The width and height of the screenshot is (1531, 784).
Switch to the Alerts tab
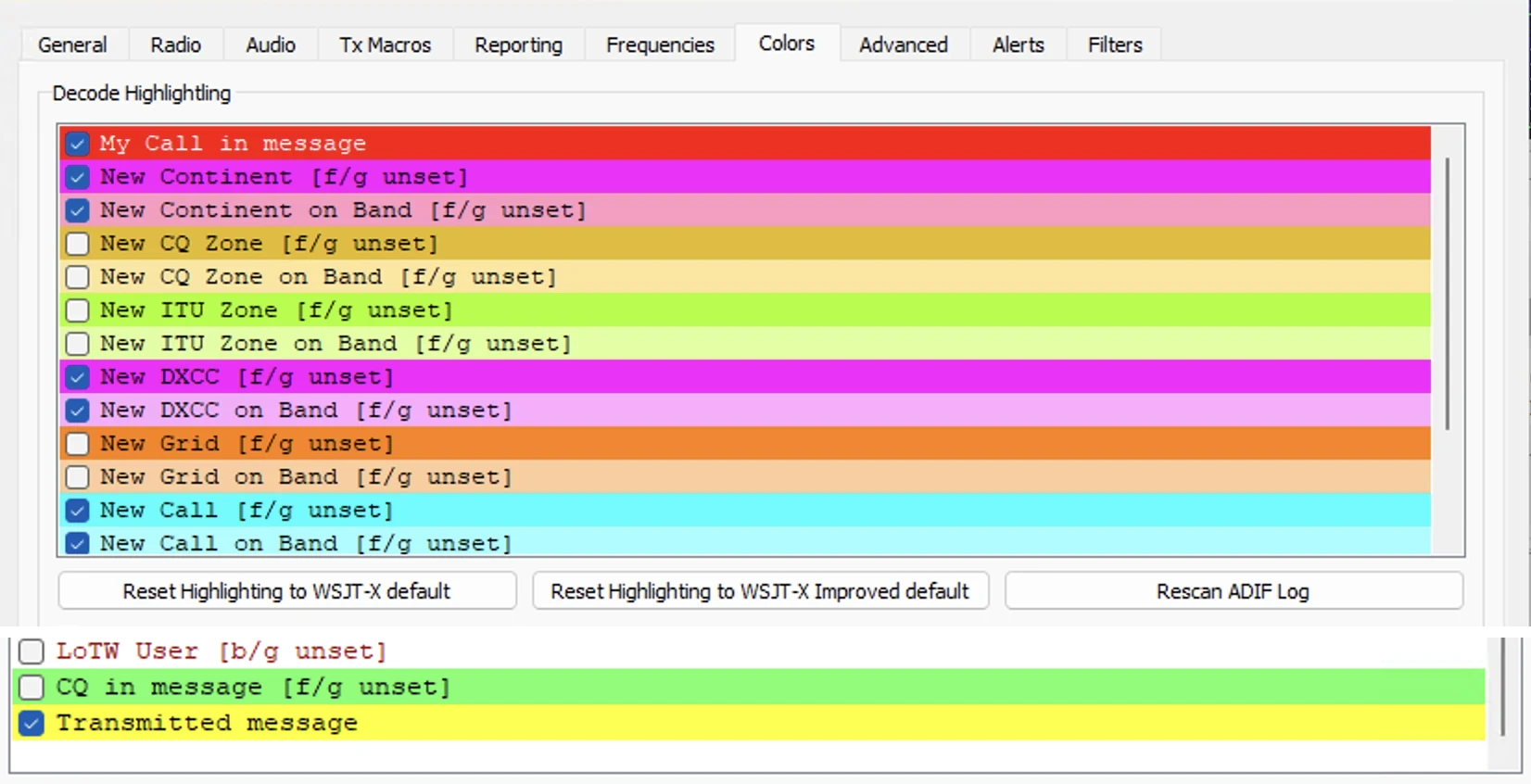tap(1019, 44)
